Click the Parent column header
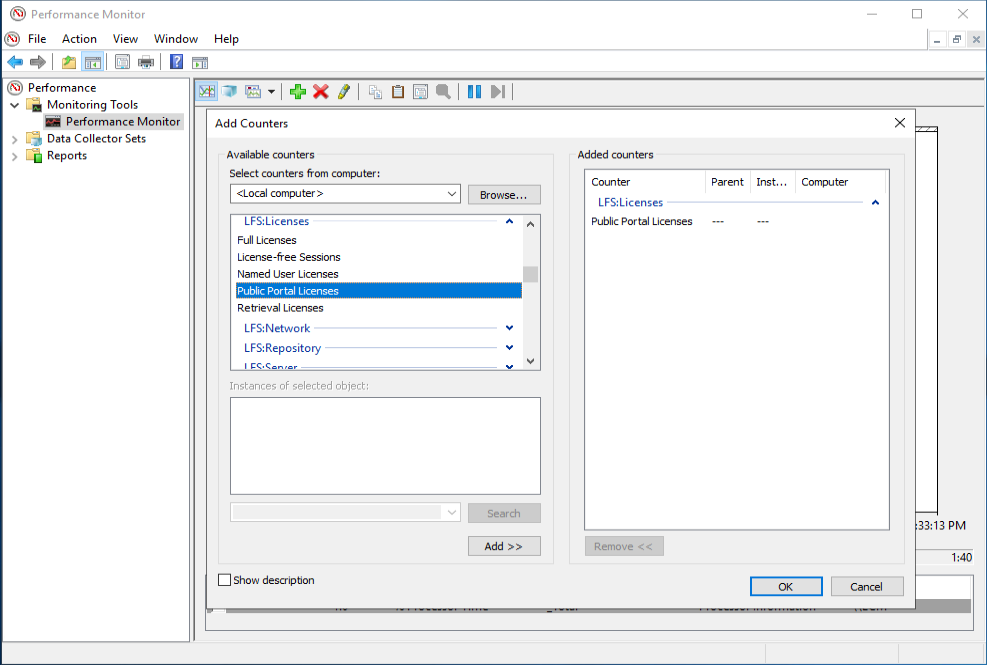 727,181
